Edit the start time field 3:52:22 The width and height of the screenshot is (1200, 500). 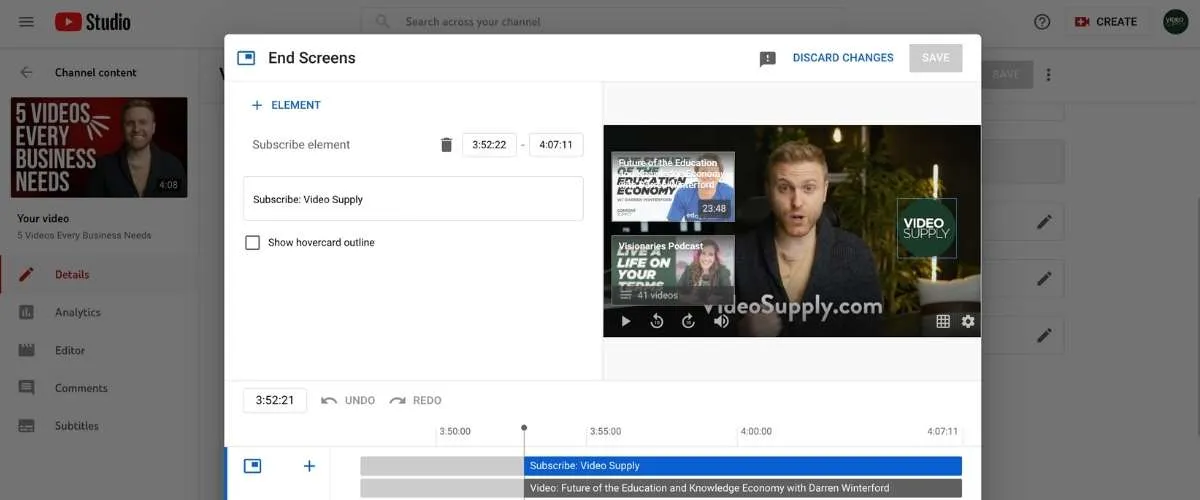489,145
